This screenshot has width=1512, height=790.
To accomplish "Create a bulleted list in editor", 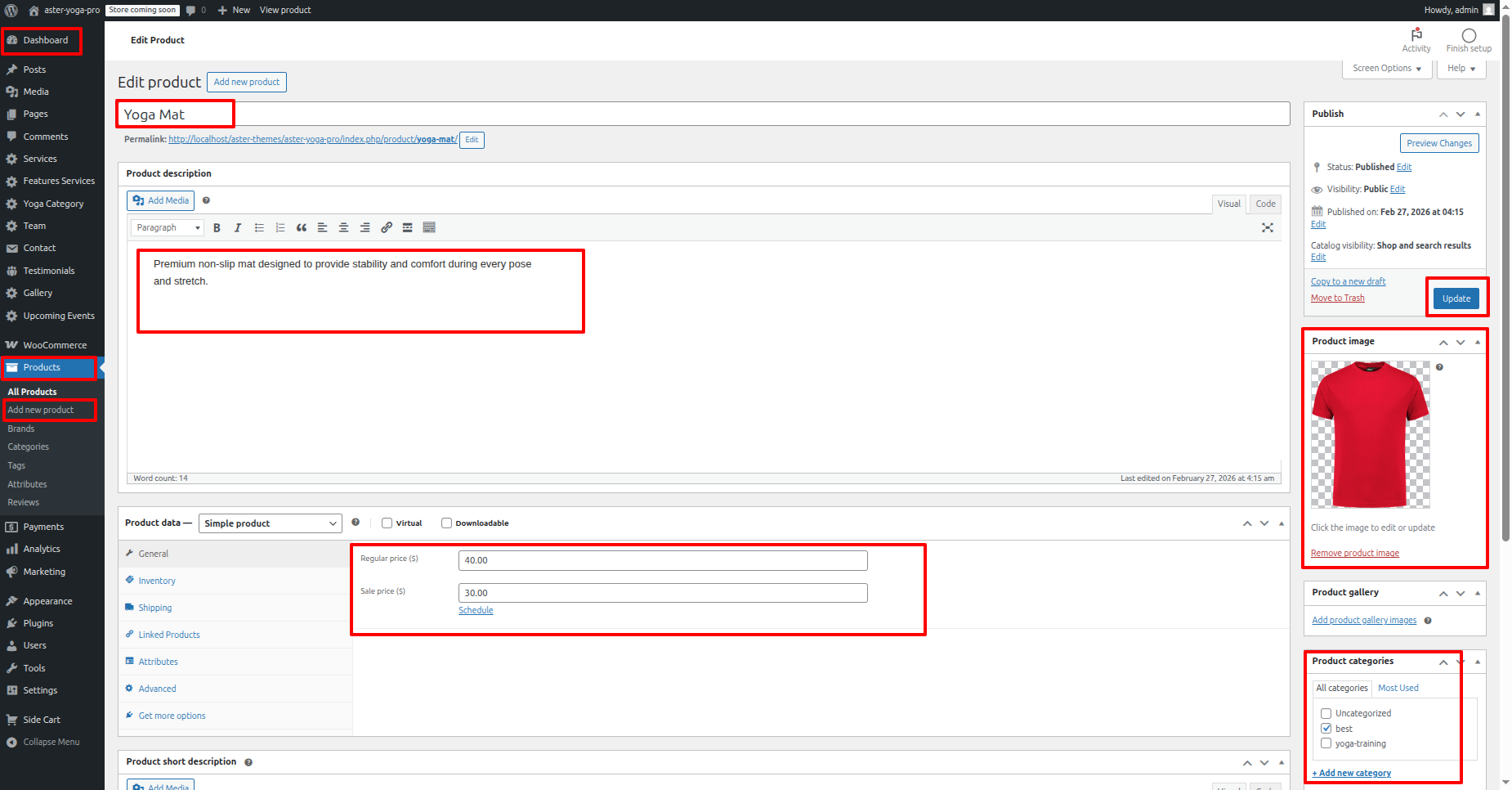I will [259, 228].
